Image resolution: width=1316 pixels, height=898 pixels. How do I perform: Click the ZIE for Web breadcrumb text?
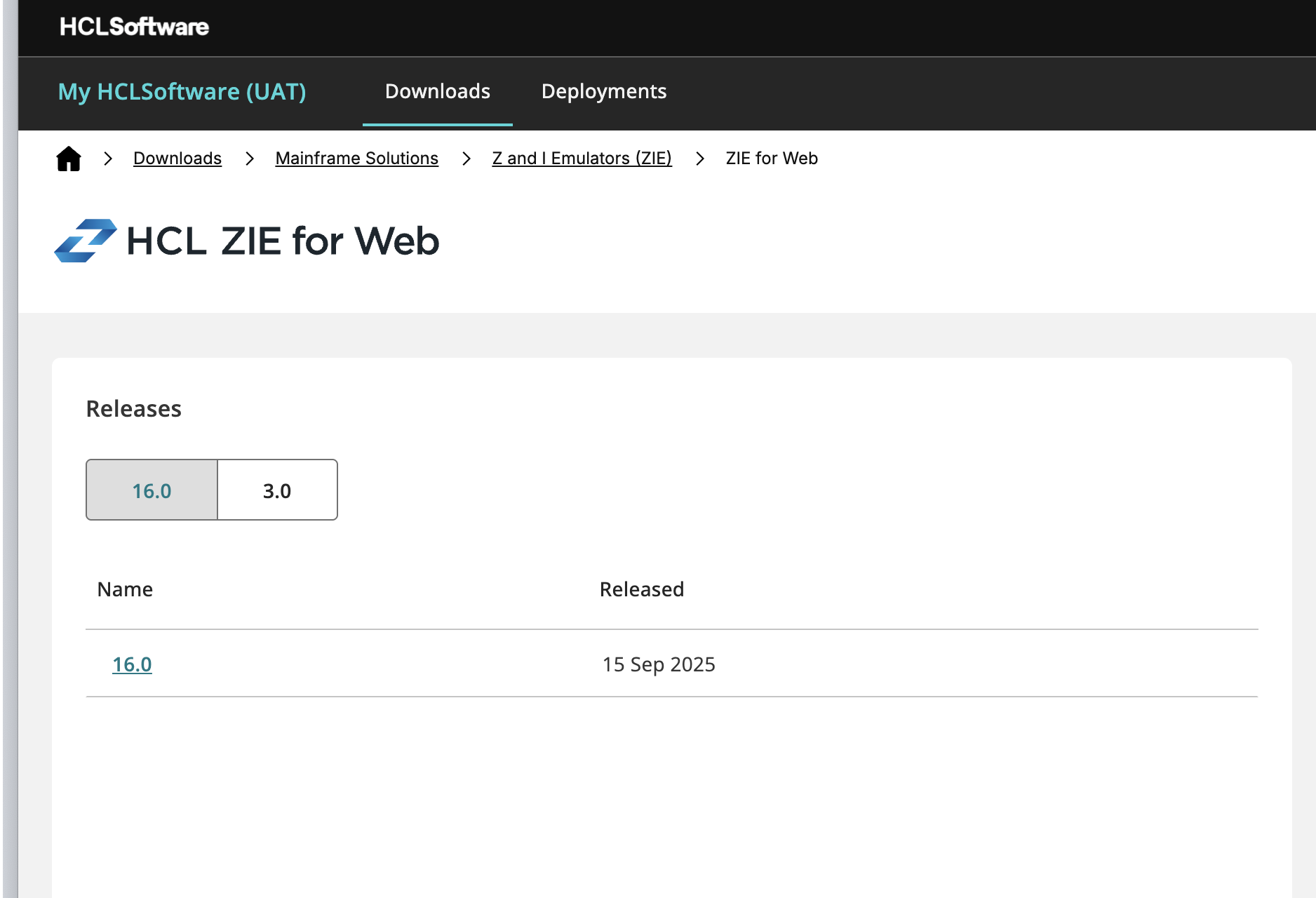pyautogui.click(x=772, y=159)
